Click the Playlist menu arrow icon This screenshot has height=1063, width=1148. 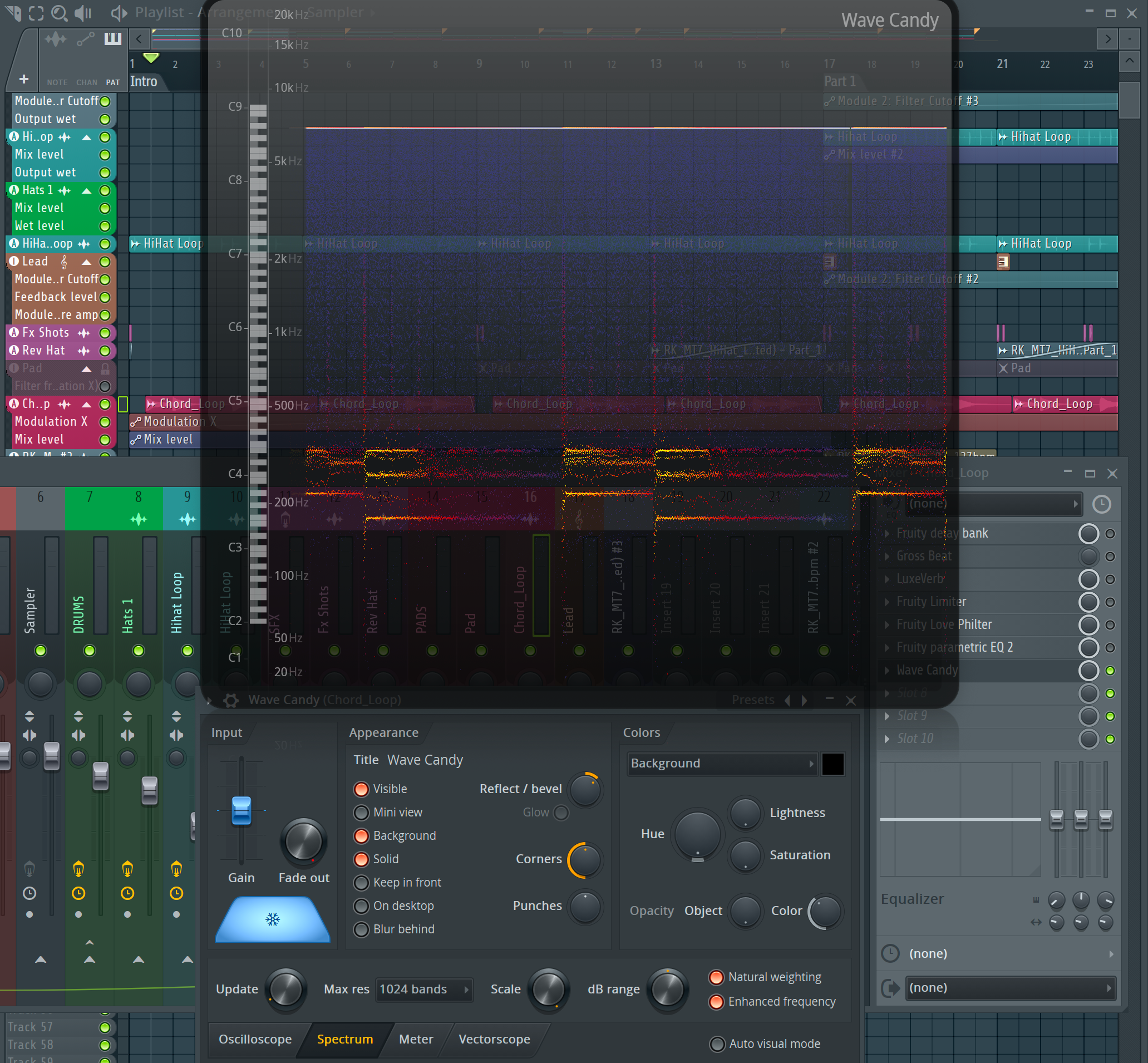pos(14,12)
